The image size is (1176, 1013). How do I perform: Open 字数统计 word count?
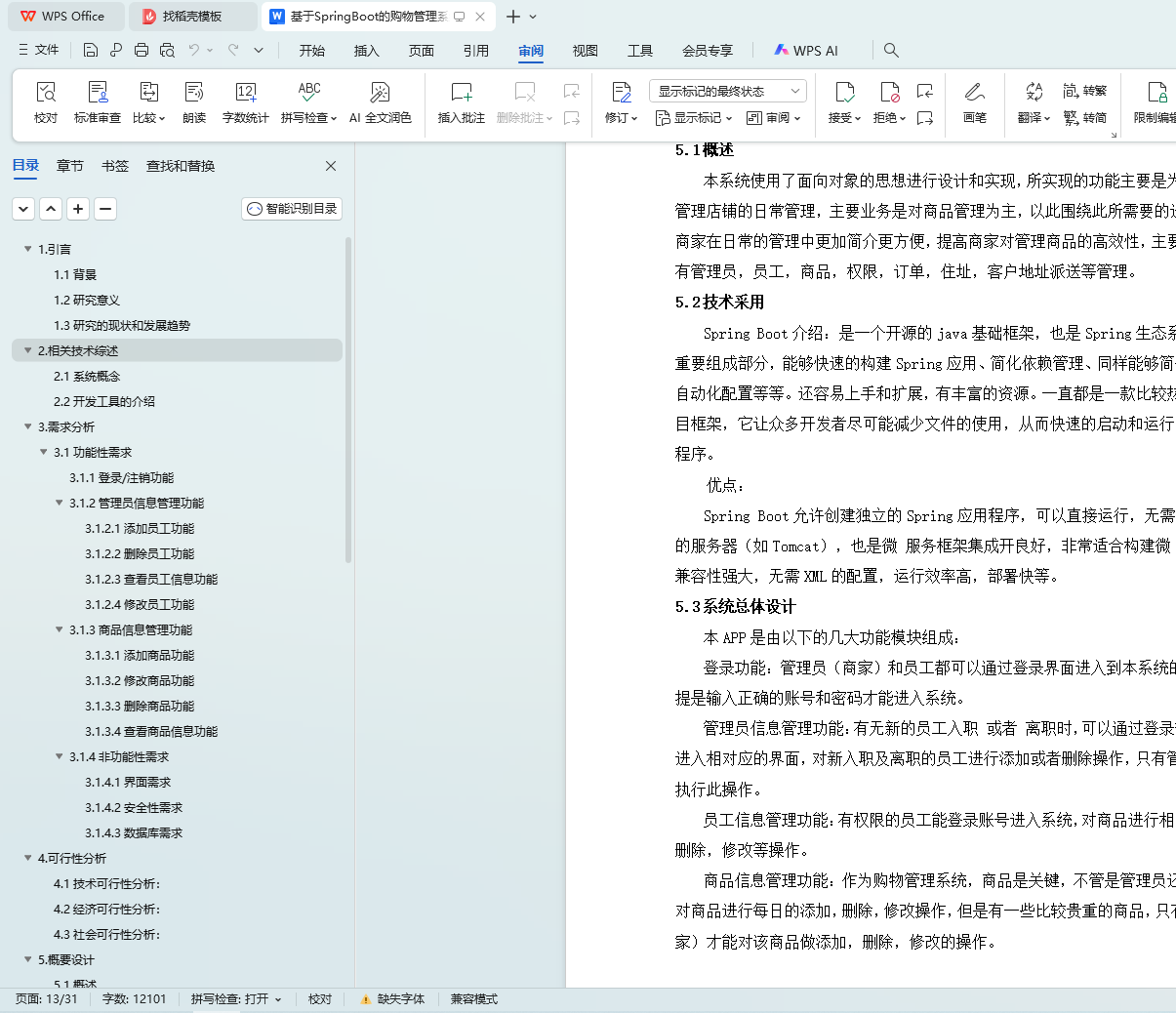(x=246, y=102)
